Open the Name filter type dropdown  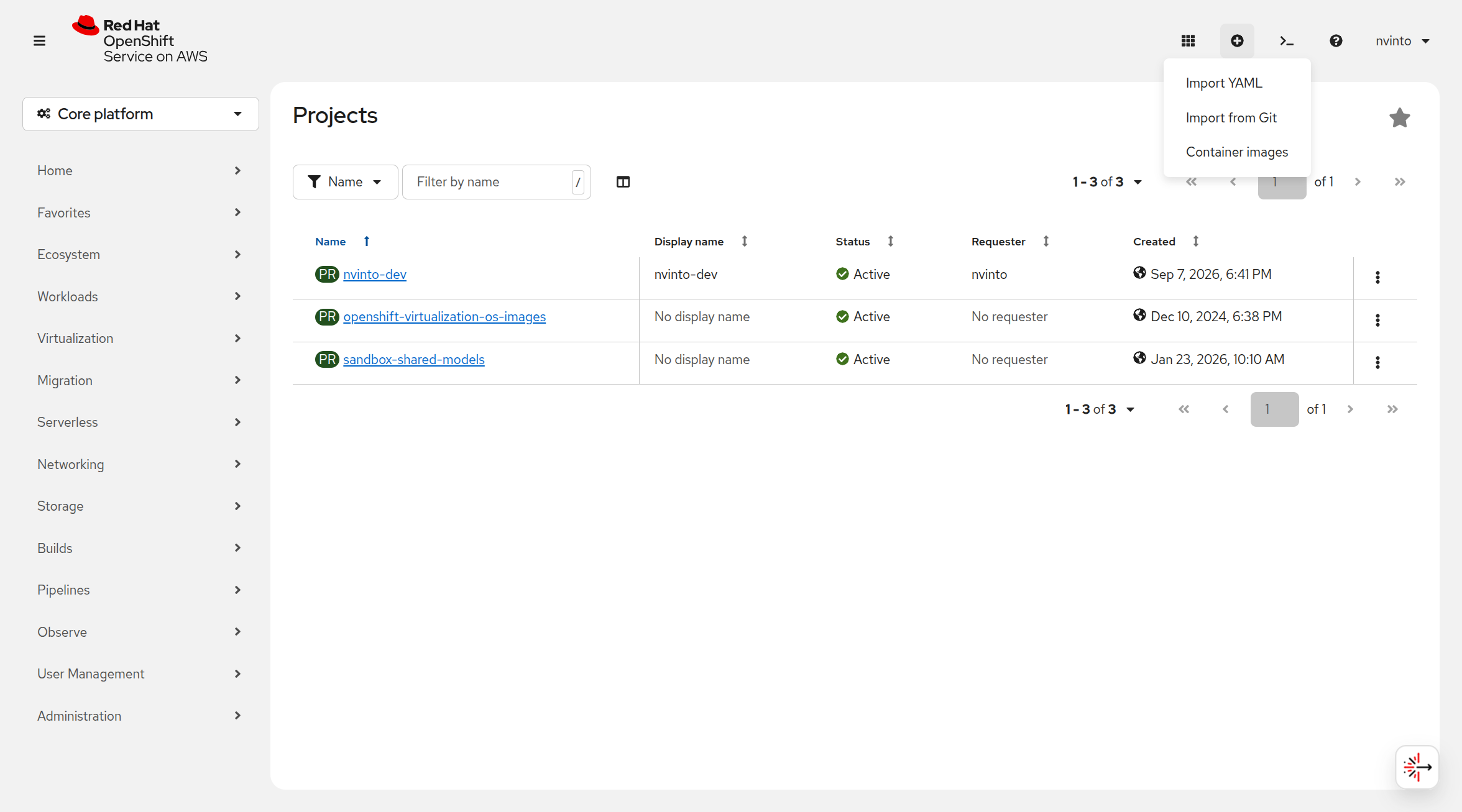345,182
